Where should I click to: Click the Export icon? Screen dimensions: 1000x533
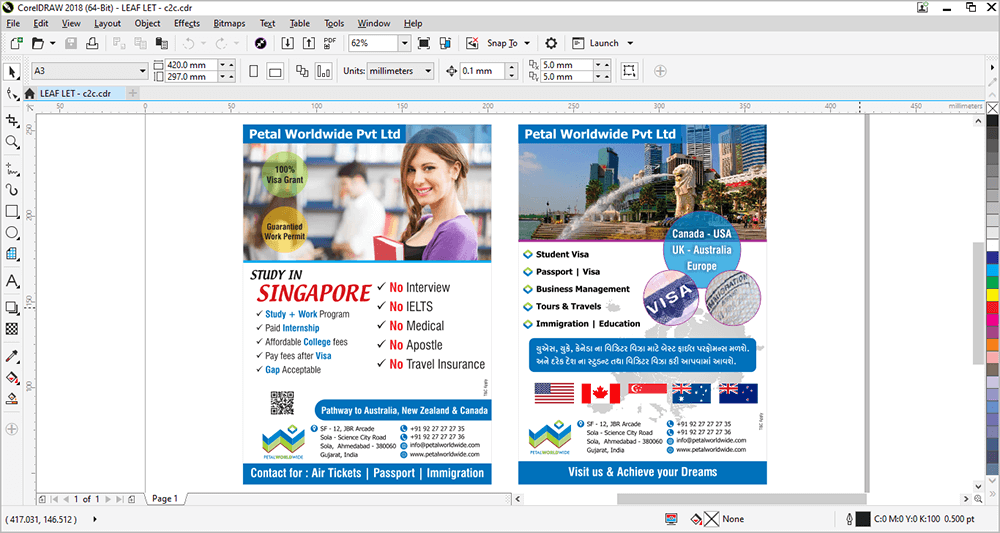coord(309,43)
